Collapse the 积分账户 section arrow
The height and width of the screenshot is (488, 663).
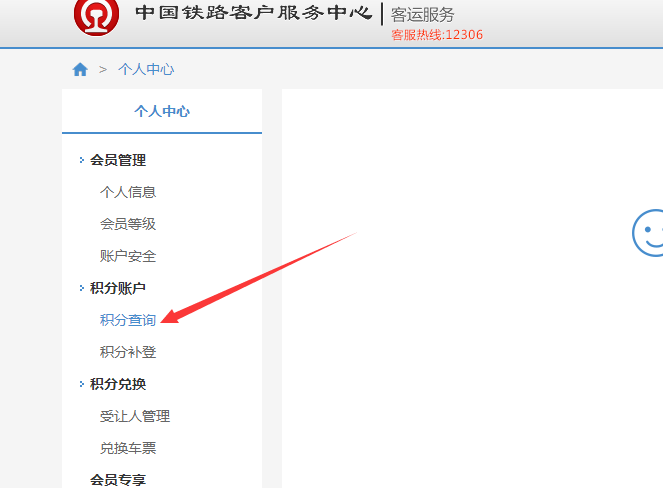coord(82,288)
